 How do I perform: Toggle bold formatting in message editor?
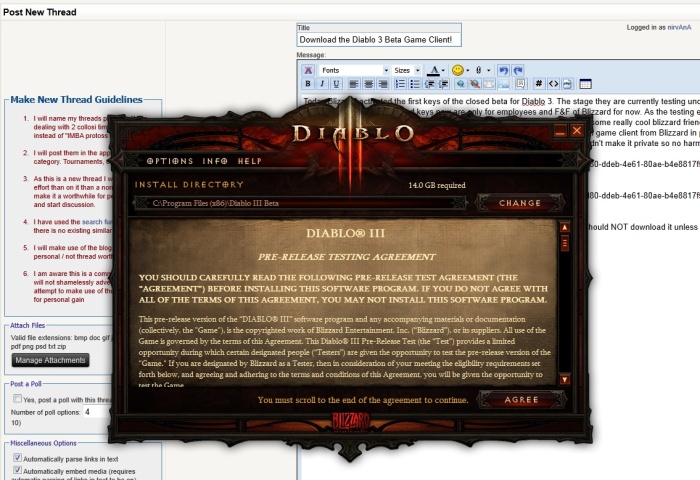tap(307, 84)
